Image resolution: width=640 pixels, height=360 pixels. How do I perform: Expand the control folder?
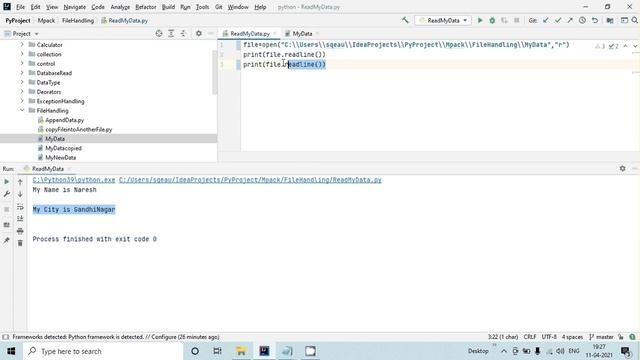pos(22,63)
